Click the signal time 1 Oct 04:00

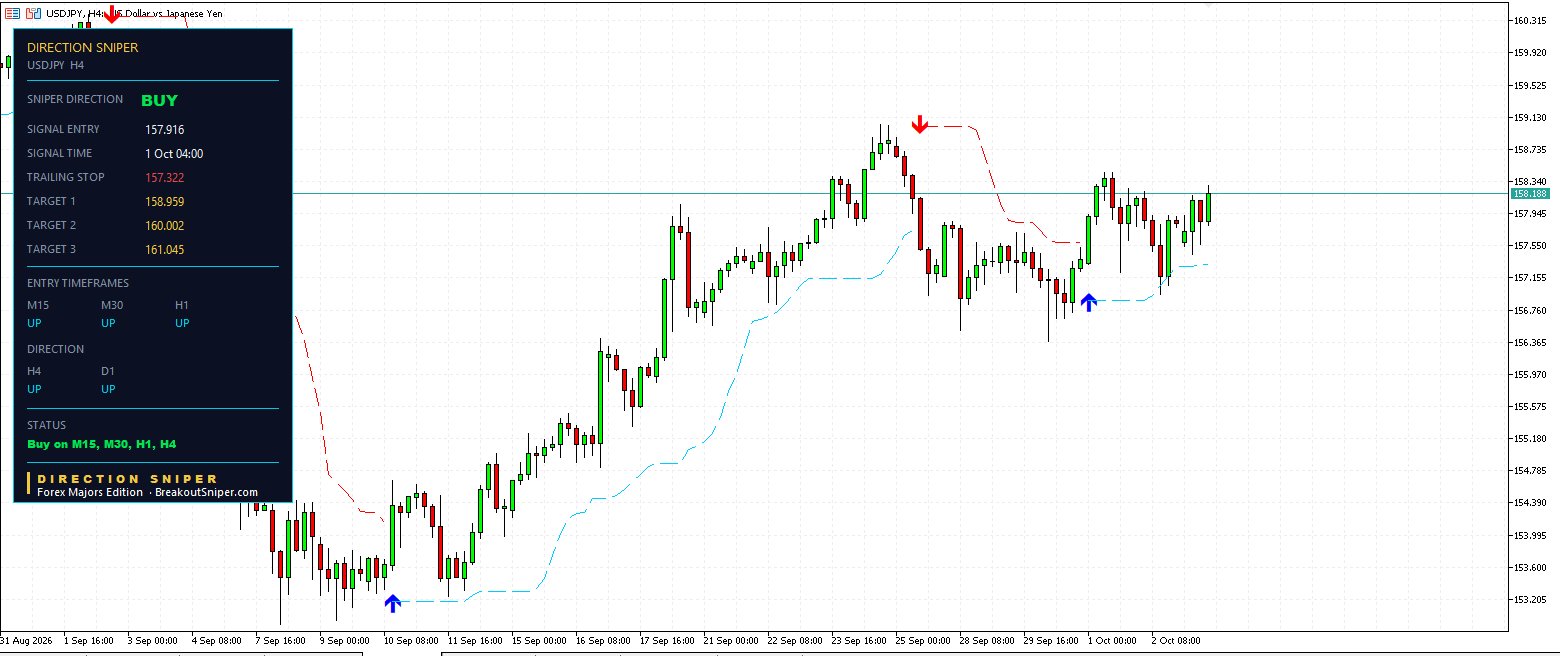click(174, 154)
